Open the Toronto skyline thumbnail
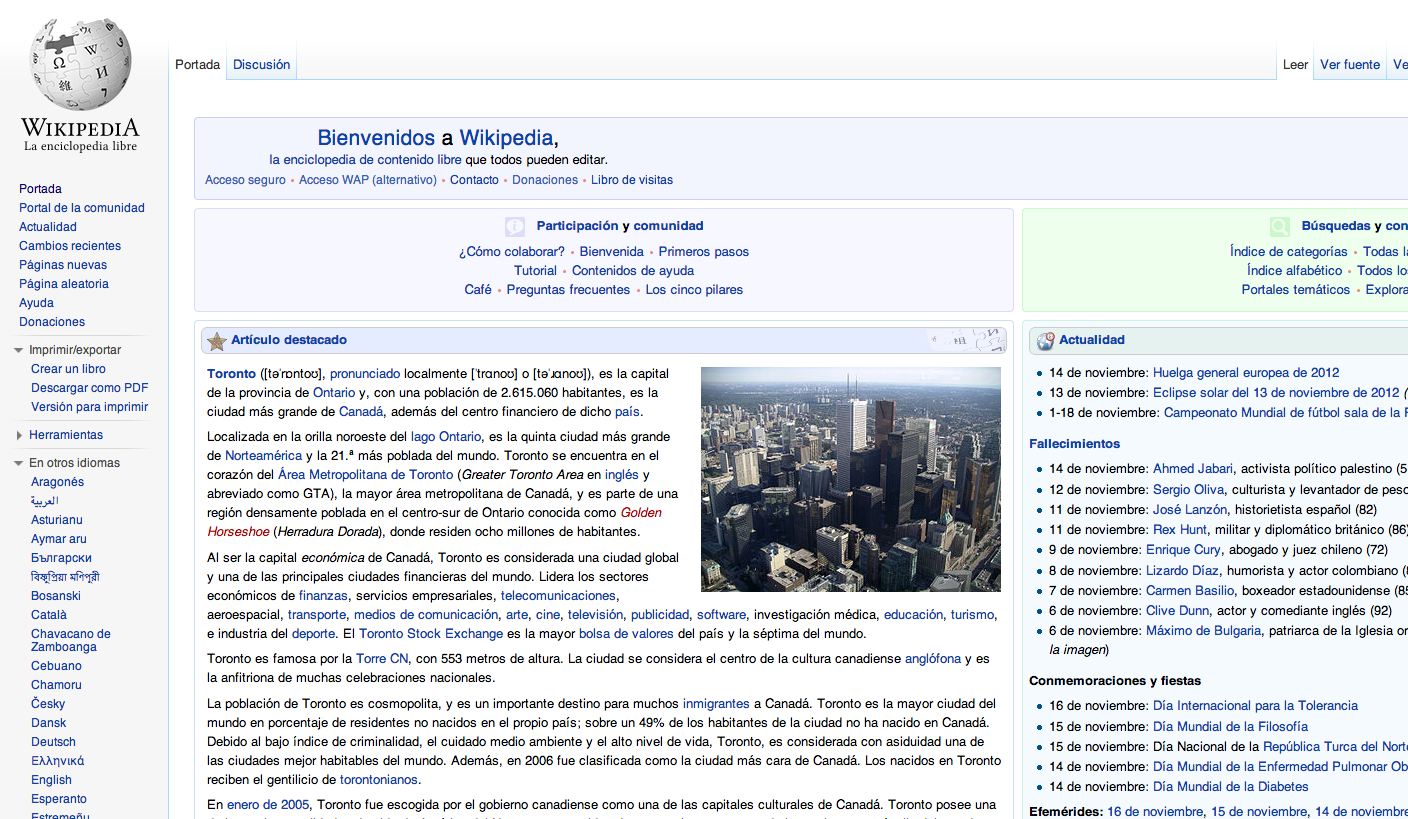The height and width of the screenshot is (819, 1408). [x=851, y=479]
